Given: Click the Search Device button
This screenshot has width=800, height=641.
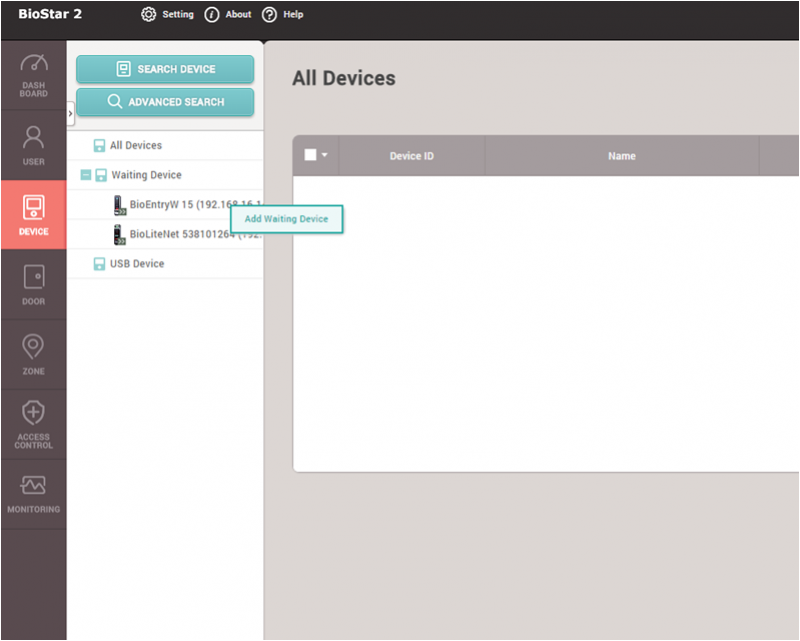Looking at the screenshot, I should point(165,68).
